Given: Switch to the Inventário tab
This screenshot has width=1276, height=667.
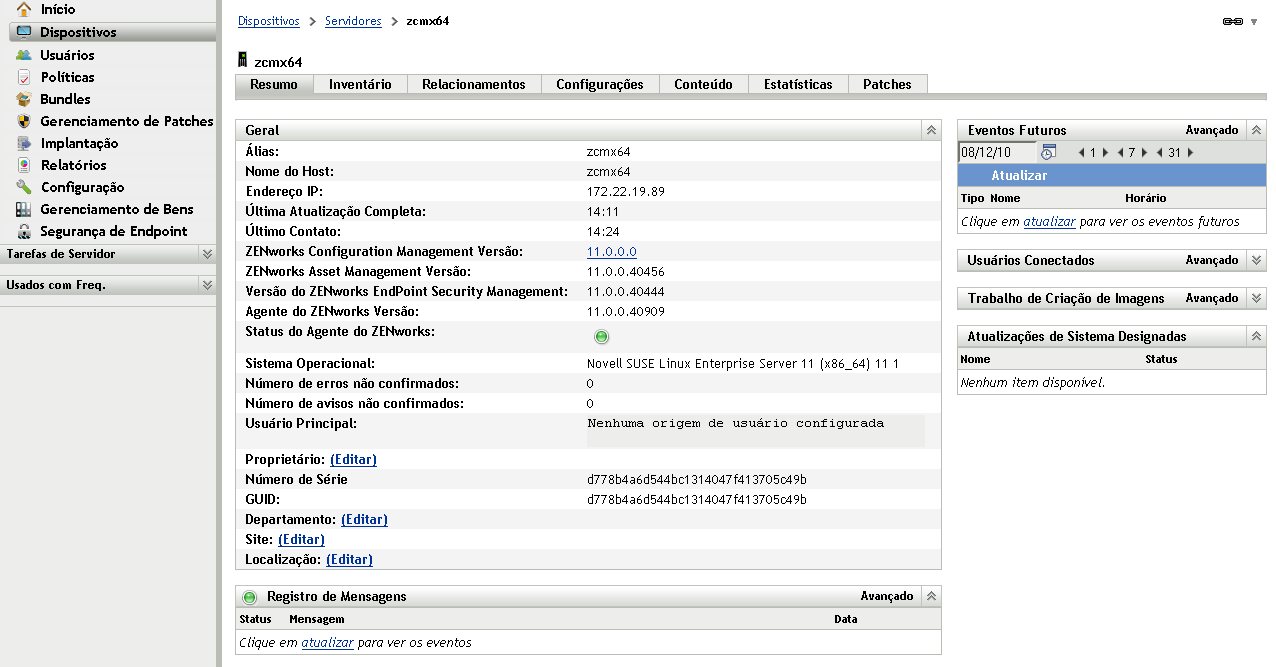Looking at the screenshot, I should (360, 85).
